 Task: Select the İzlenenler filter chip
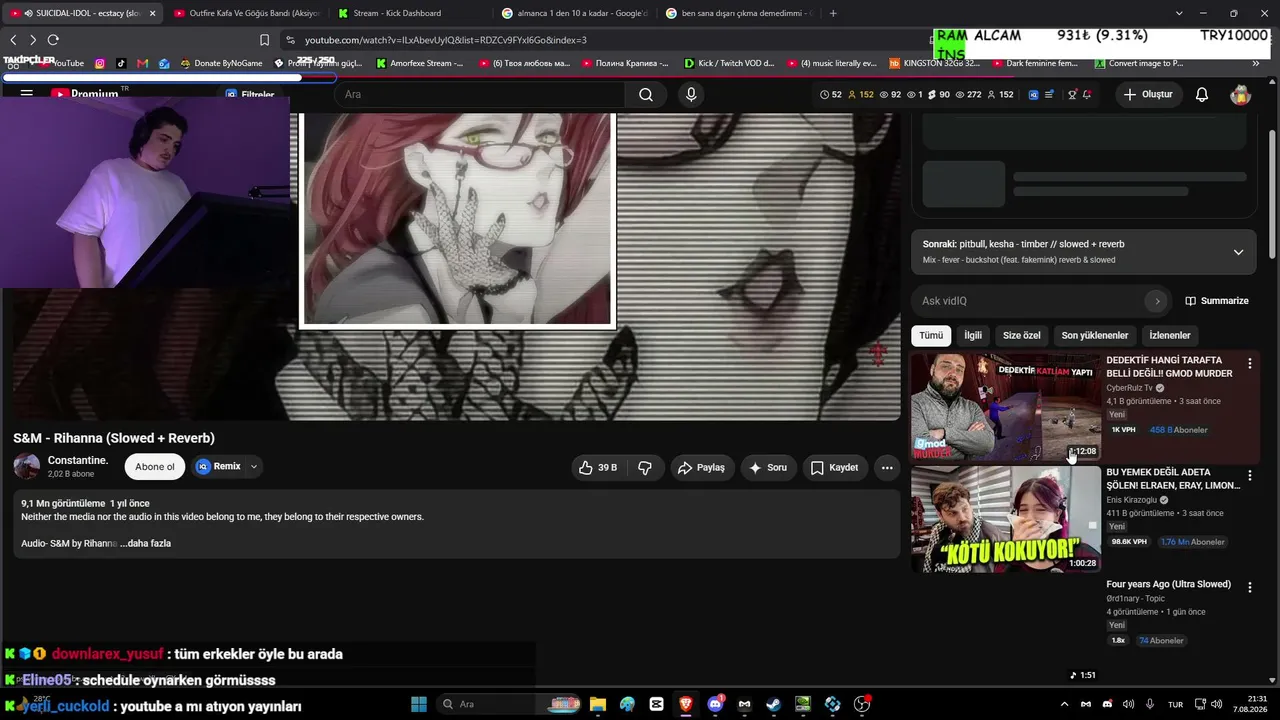coord(1170,336)
